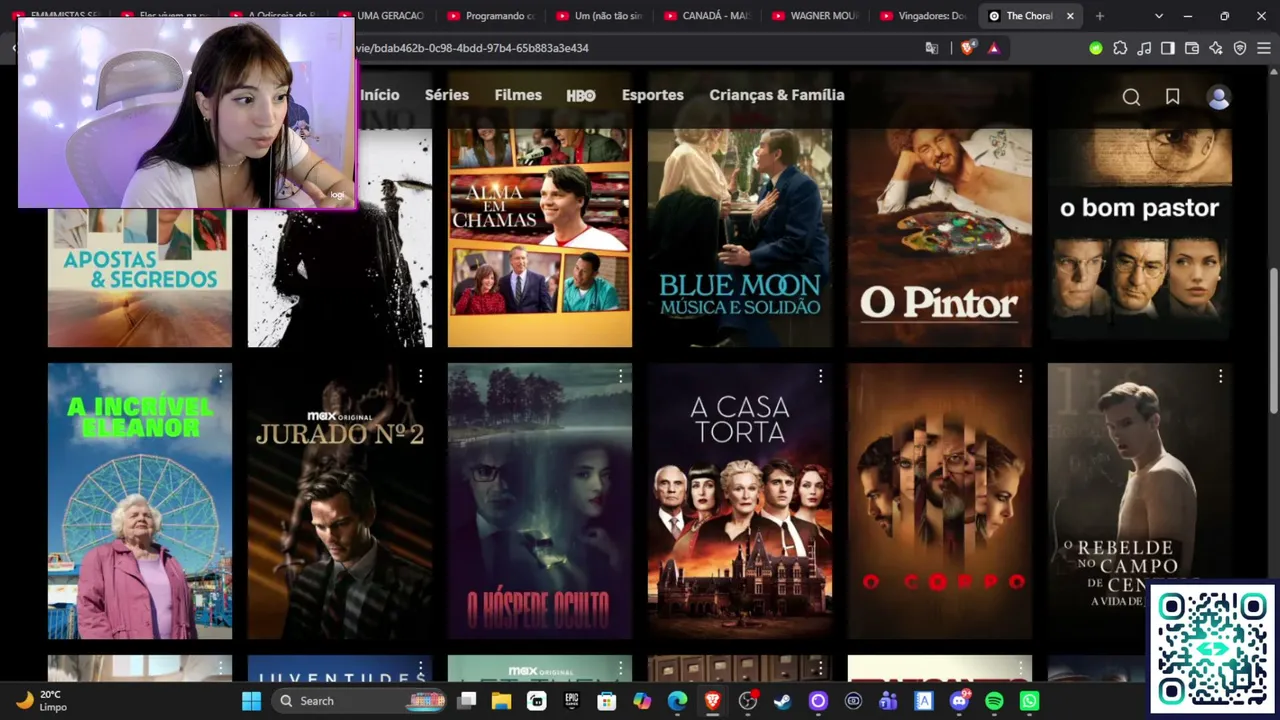This screenshot has width=1280, height=720.
Task: Click the Brave Shields lion icon
Action: [967, 48]
